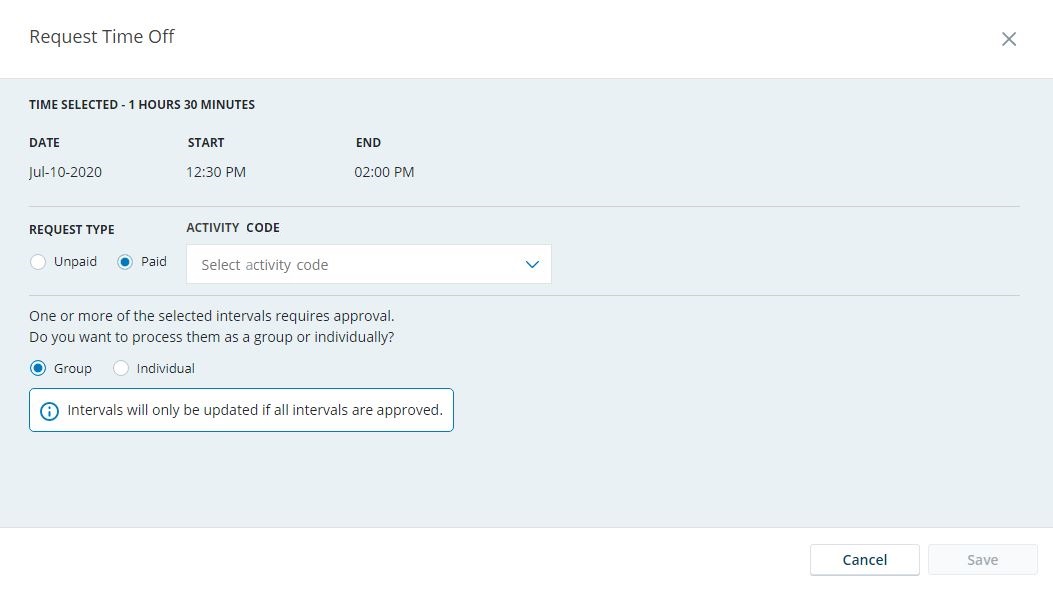1053x590 pixels.
Task: Click the Activity Code label
Action: point(233,228)
